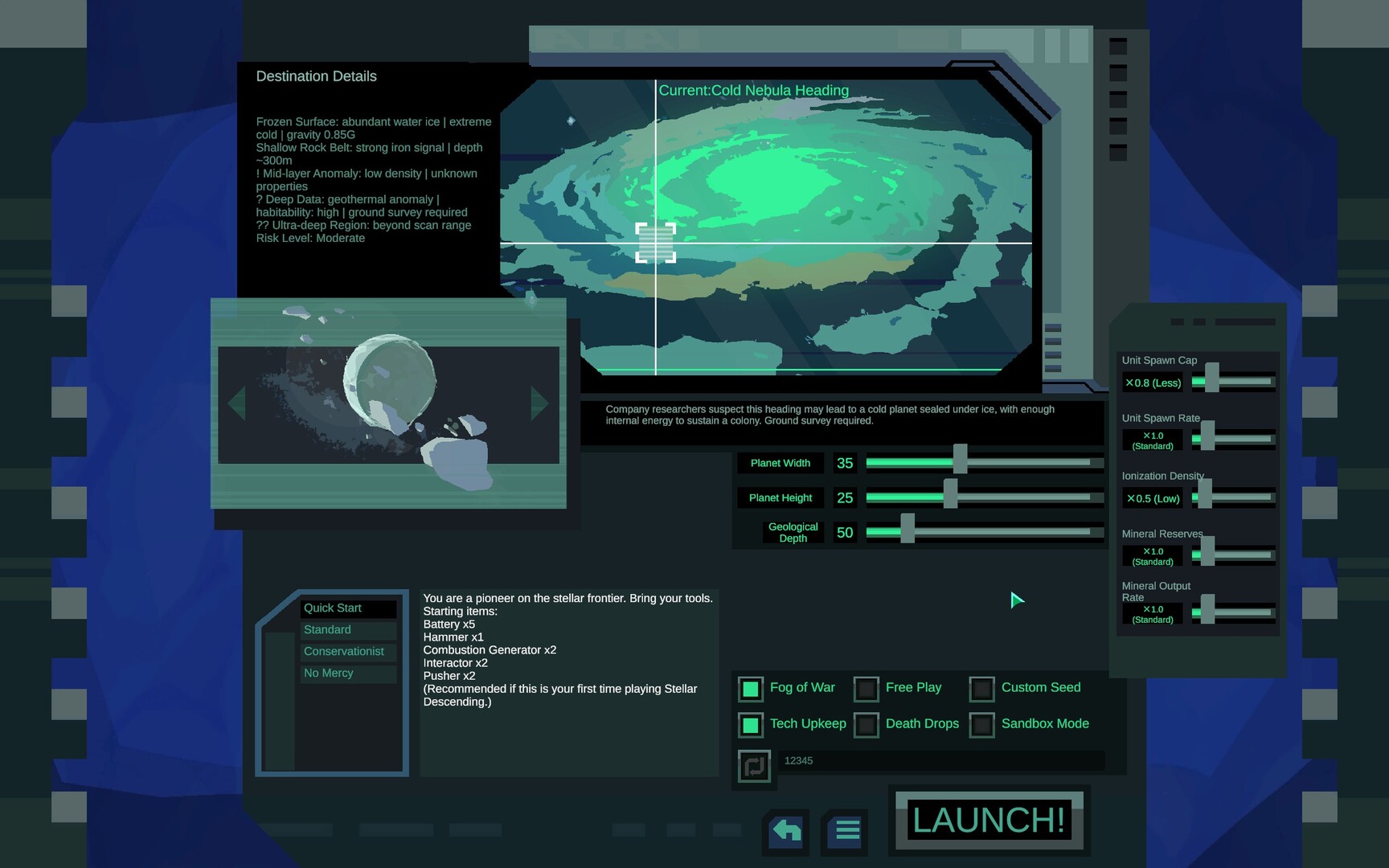Click the LAUNCH! button
Image resolution: width=1389 pixels, height=868 pixels.
[x=989, y=821]
